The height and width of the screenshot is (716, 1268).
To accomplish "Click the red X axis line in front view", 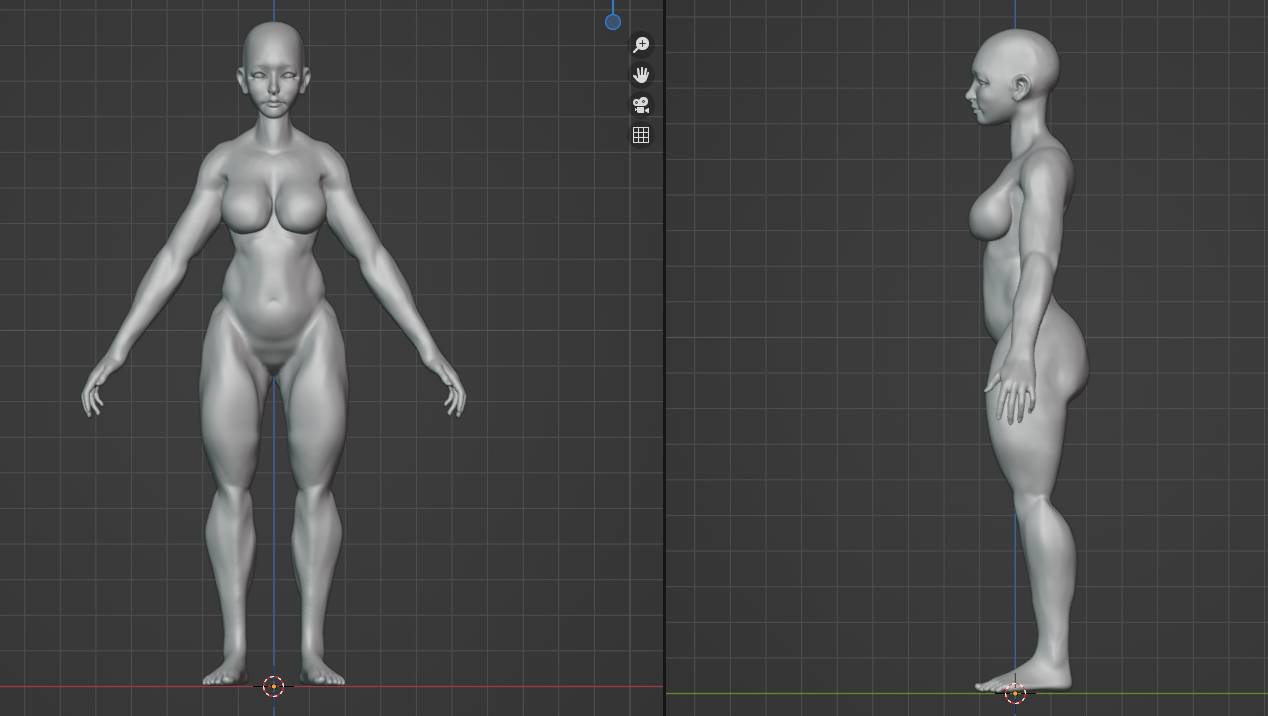I will (x=500, y=687).
